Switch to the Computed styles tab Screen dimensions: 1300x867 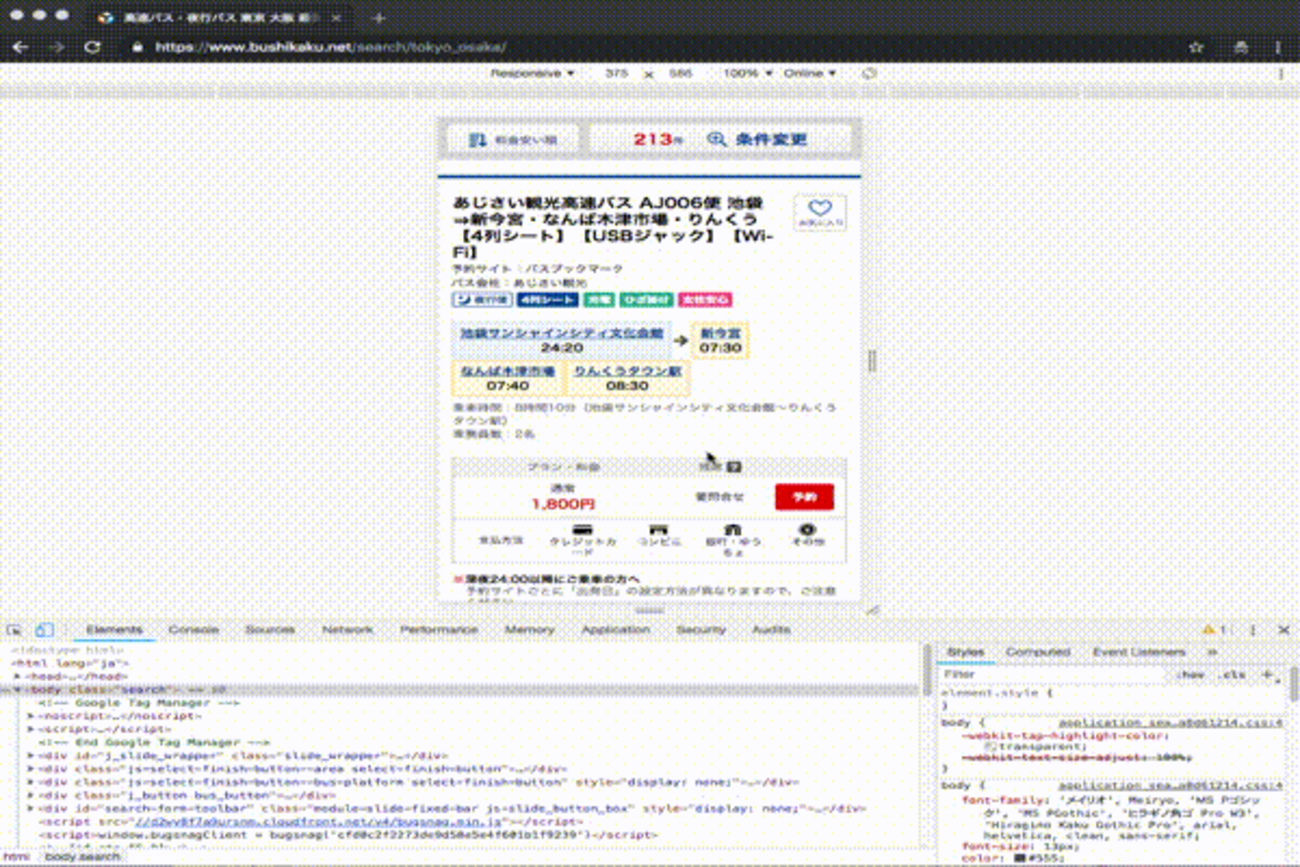point(1038,652)
